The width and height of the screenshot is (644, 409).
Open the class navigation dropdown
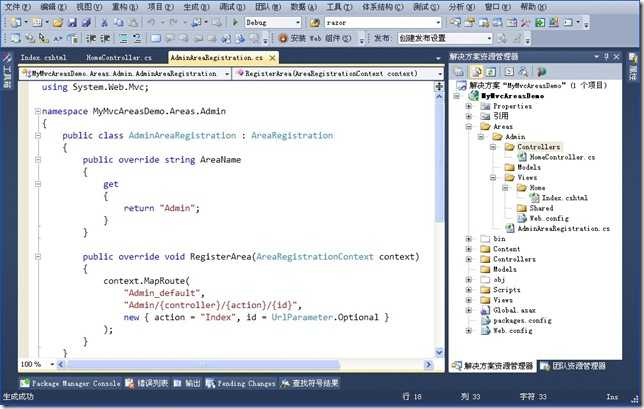tap(125, 74)
